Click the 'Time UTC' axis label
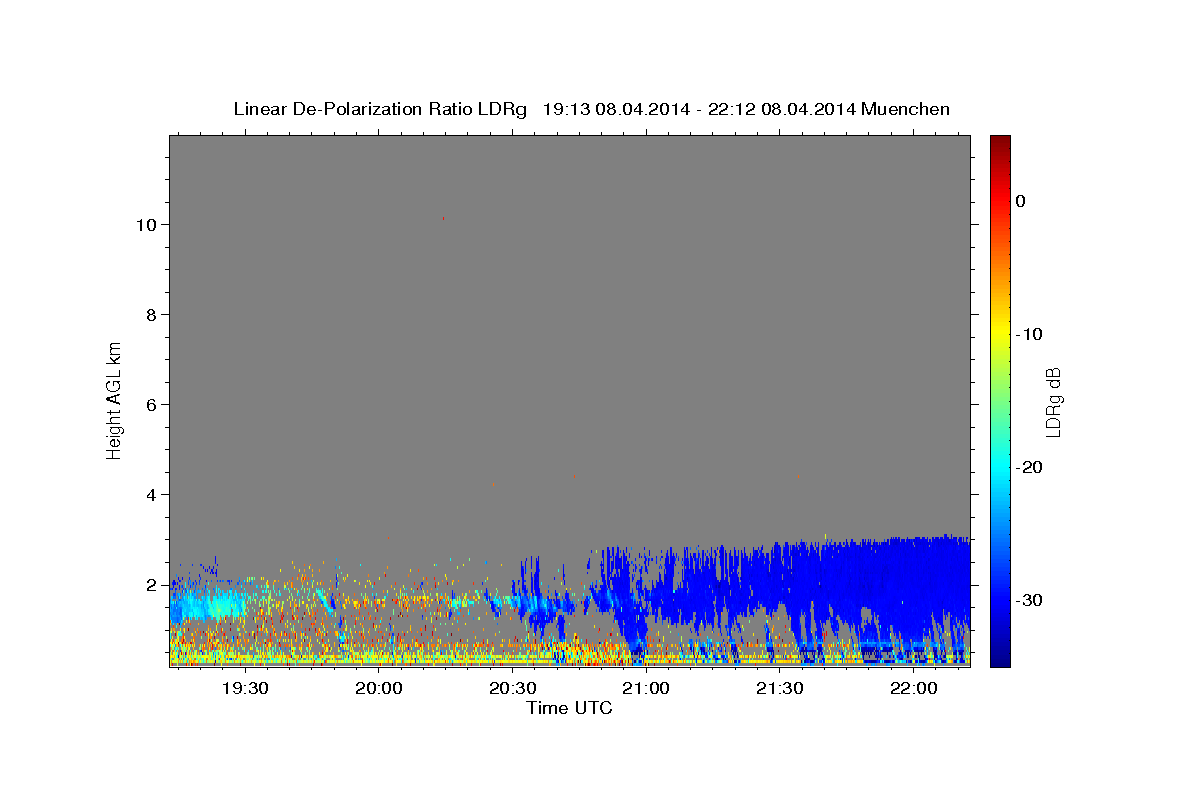Viewport: 1200px width, 800px height. (569, 708)
